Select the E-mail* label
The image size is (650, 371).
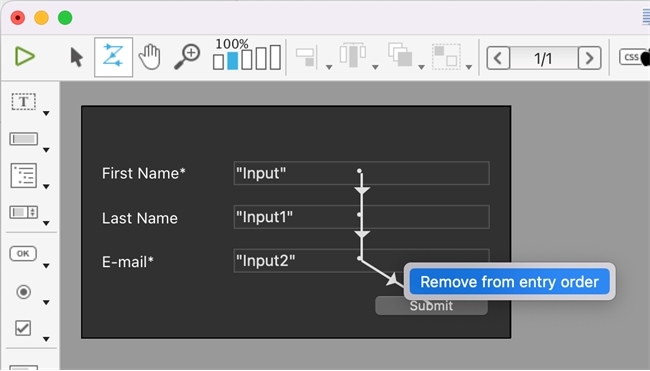(x=128, y=262)
